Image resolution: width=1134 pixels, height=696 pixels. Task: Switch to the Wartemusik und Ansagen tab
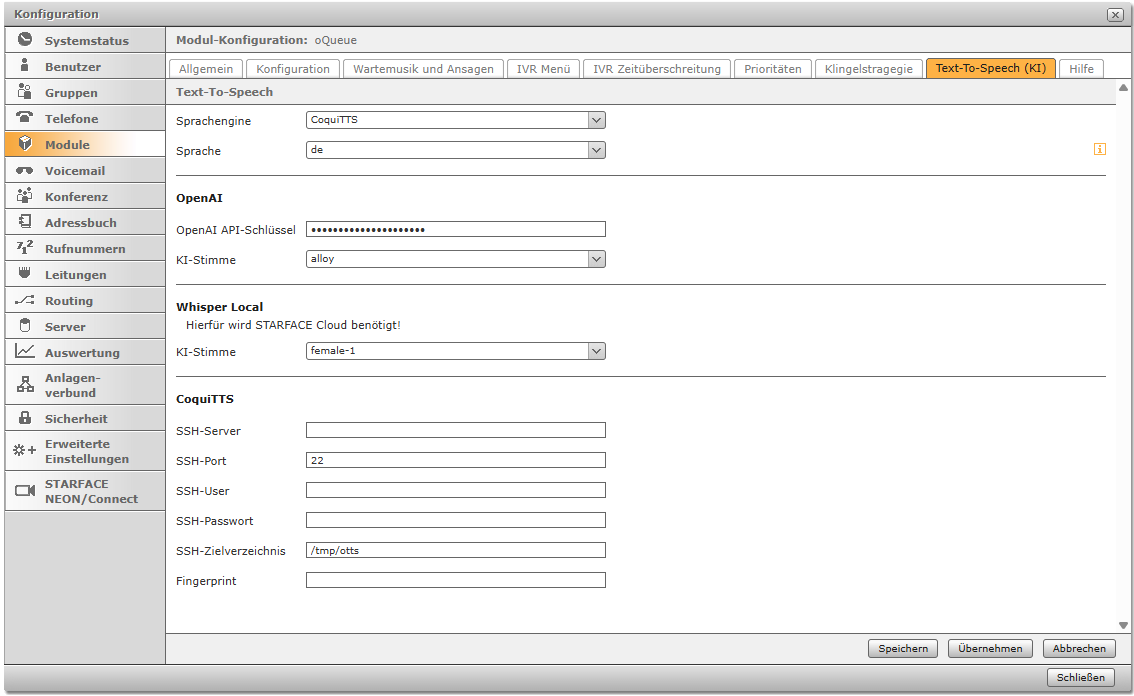(x=423, y=69)
